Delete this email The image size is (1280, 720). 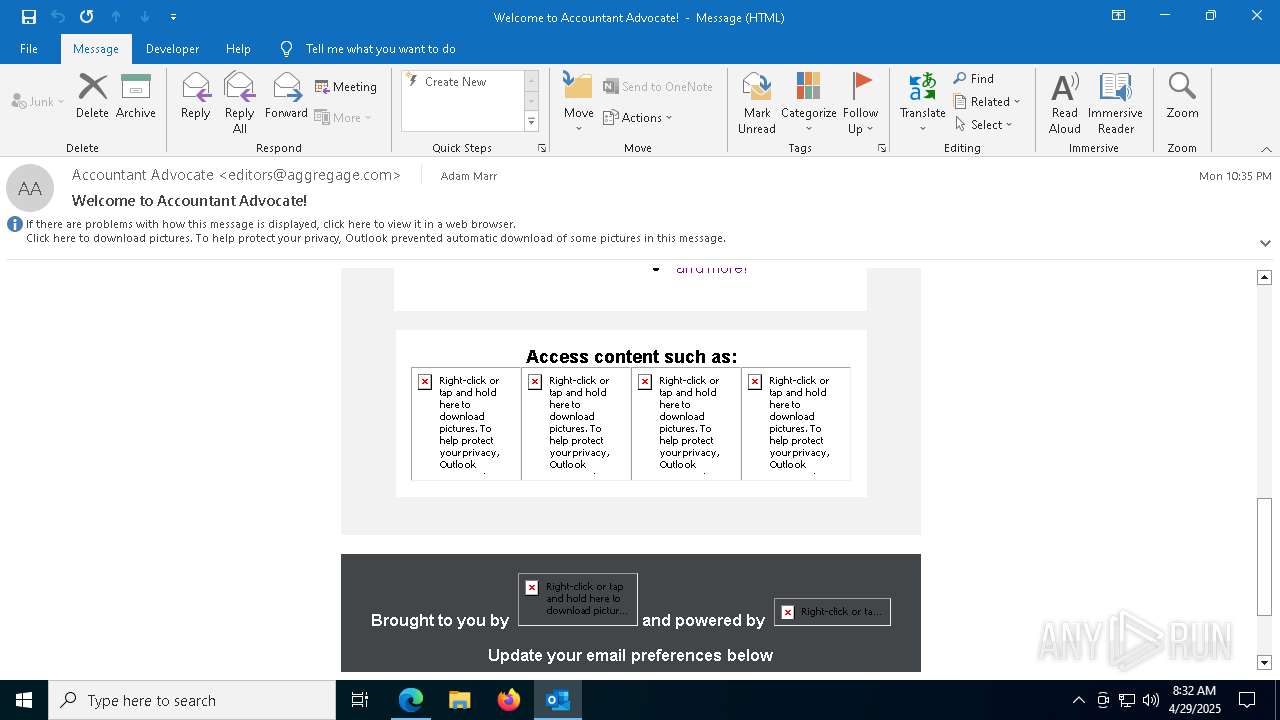(x=92, y=96)
